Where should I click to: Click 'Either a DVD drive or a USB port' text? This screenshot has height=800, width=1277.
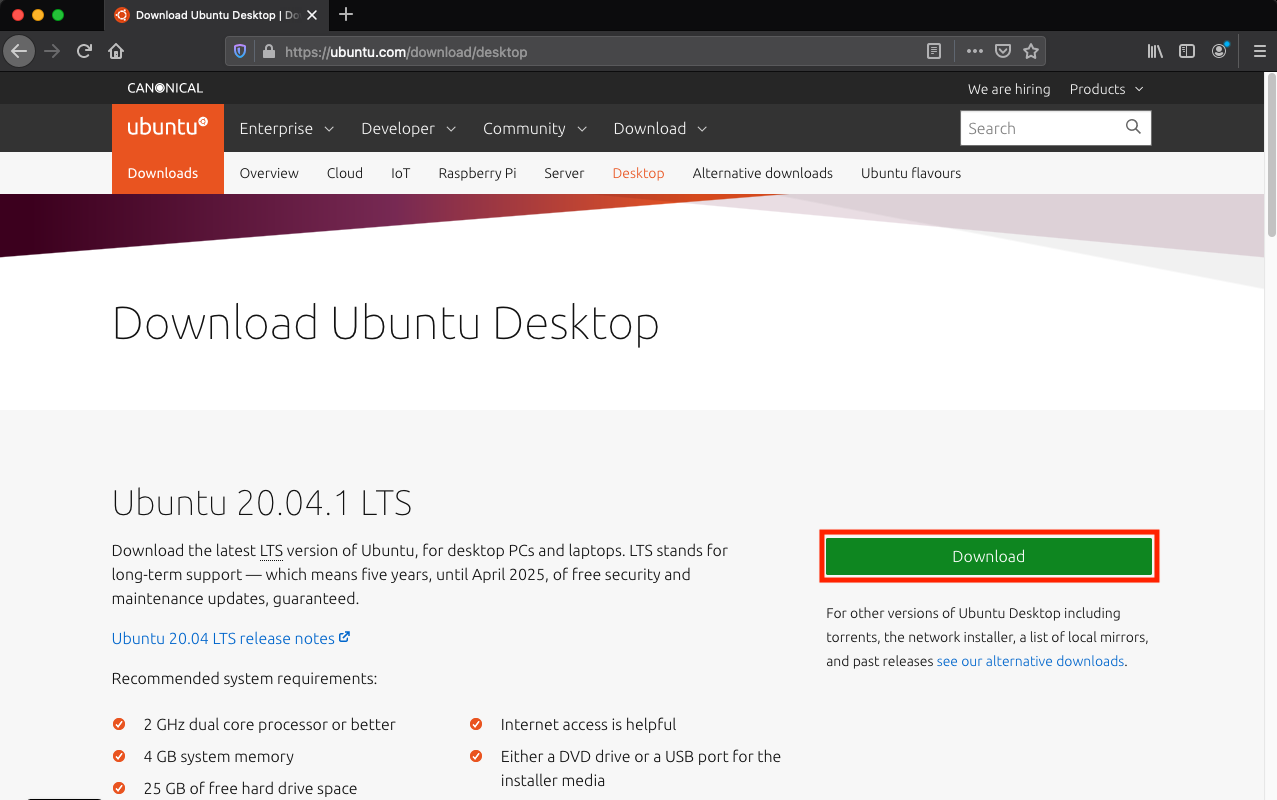pos(641,768)
